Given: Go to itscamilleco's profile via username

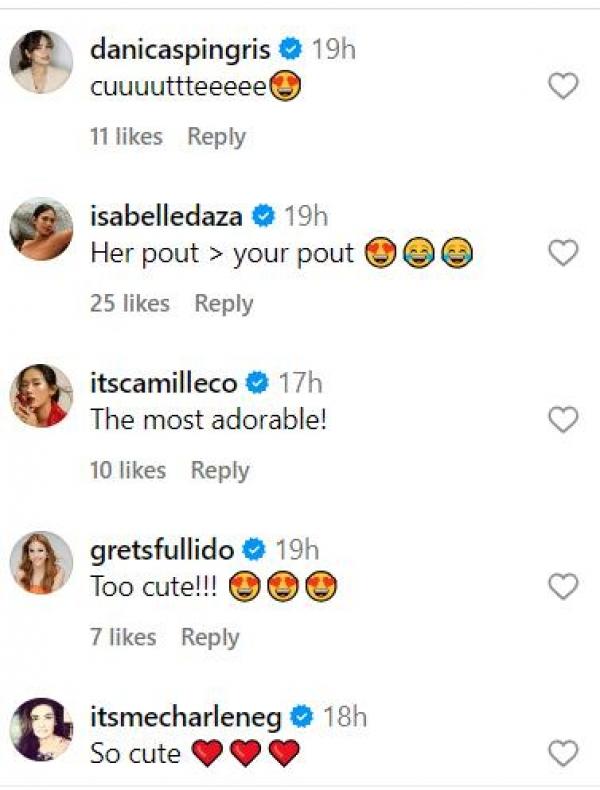Looking at the screenshot, I should [x=164, y=382].
